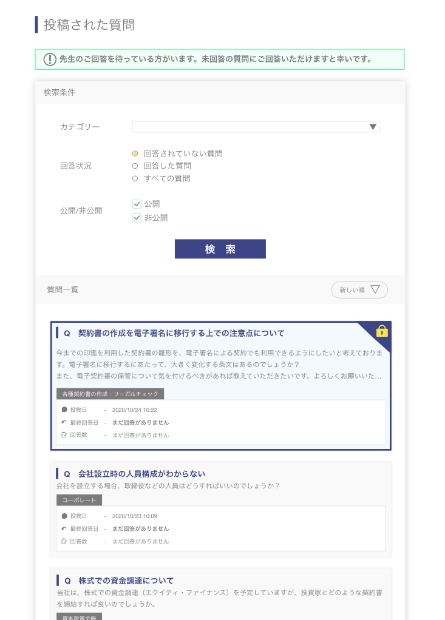Image resolution: width=445 pixels, height=620 pixels.
Task: Click the posted-date icon in the 会社設立時 card
Action: [64, 516]
